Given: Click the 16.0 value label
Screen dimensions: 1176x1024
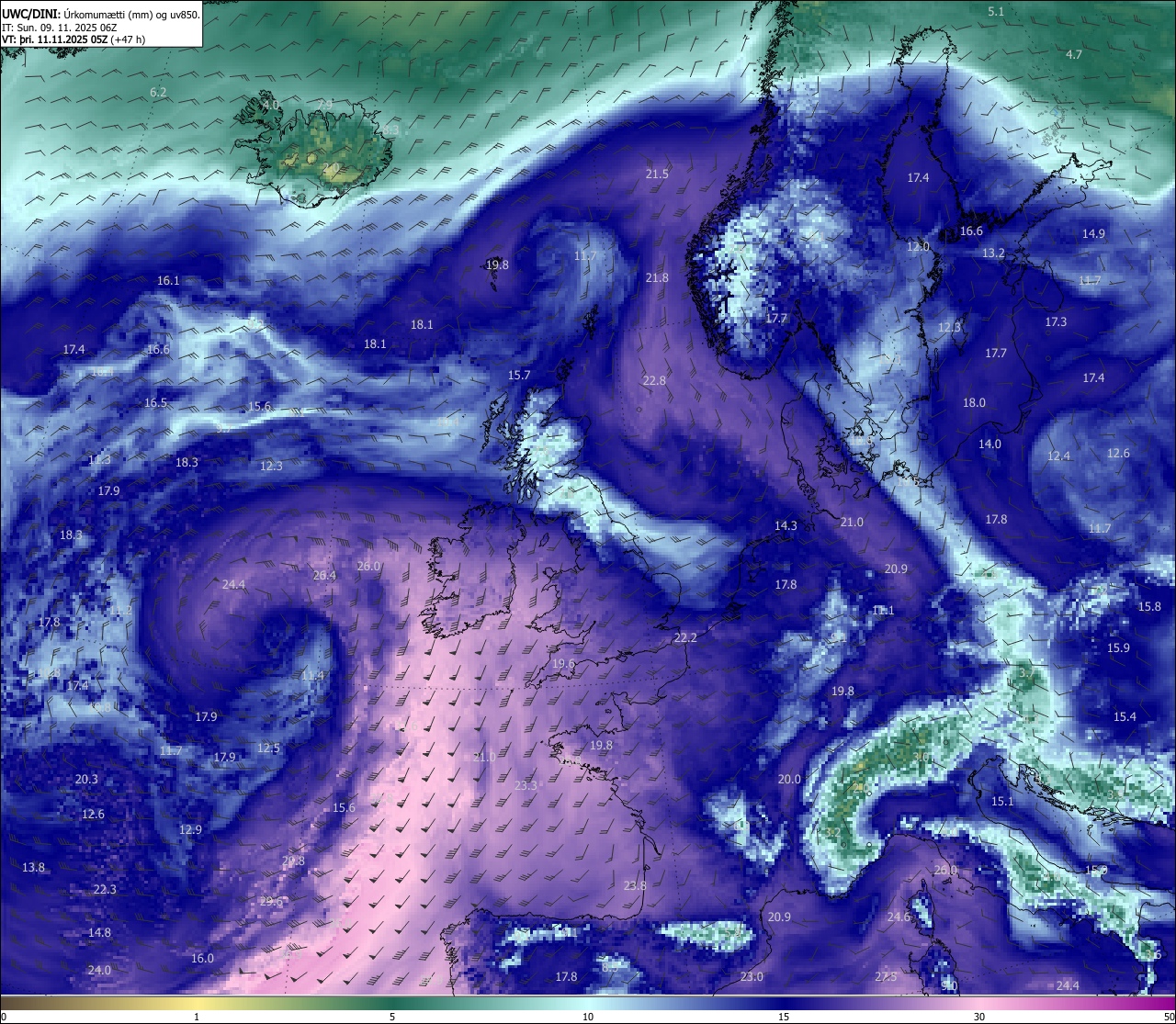Looking at the screenshot, I should pos(202,958).
